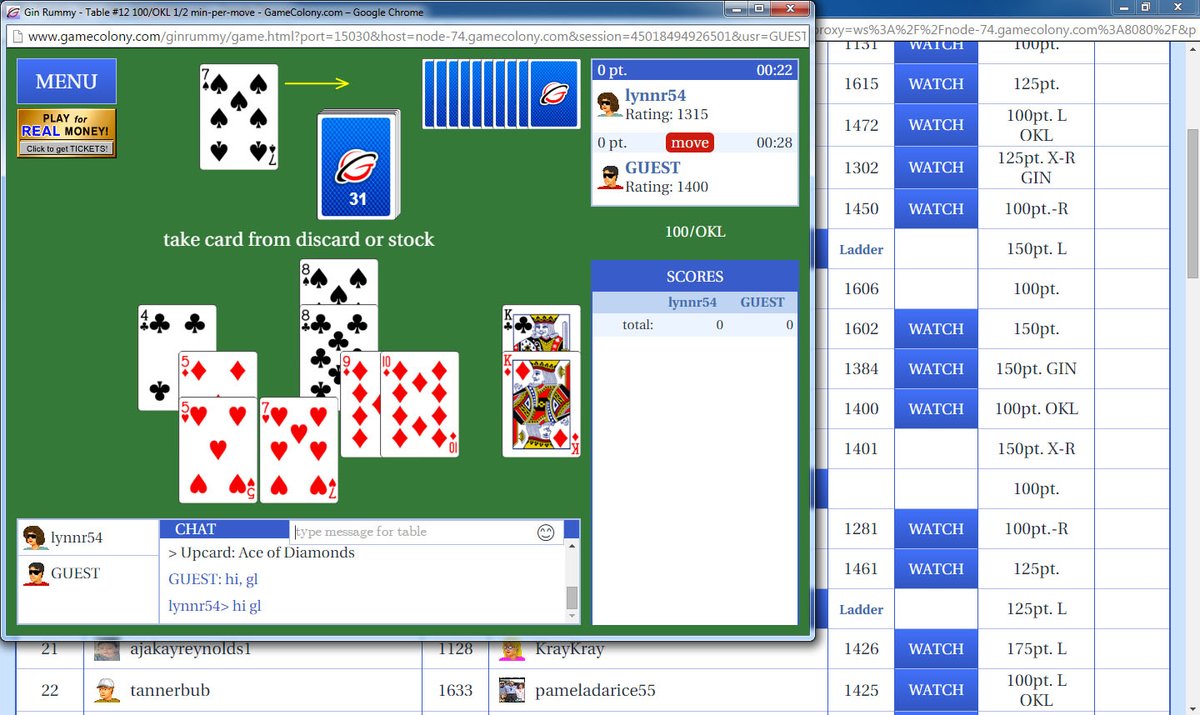The width and height of the screenshot is (1200, 715).
Task: Click pameladarice55 player name in lobby
Action: [596, 690]
